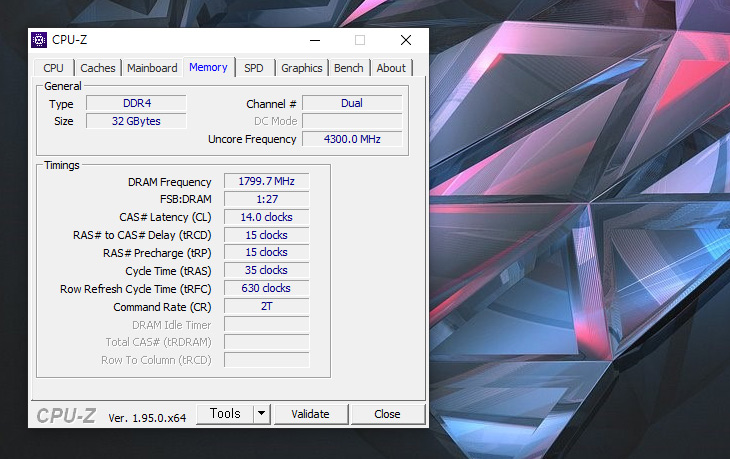The height and width of the screenshot is (459, 730).
Task: Click the 4300.0 MHz uncore frequency value
Action: (x=352, y=139)
